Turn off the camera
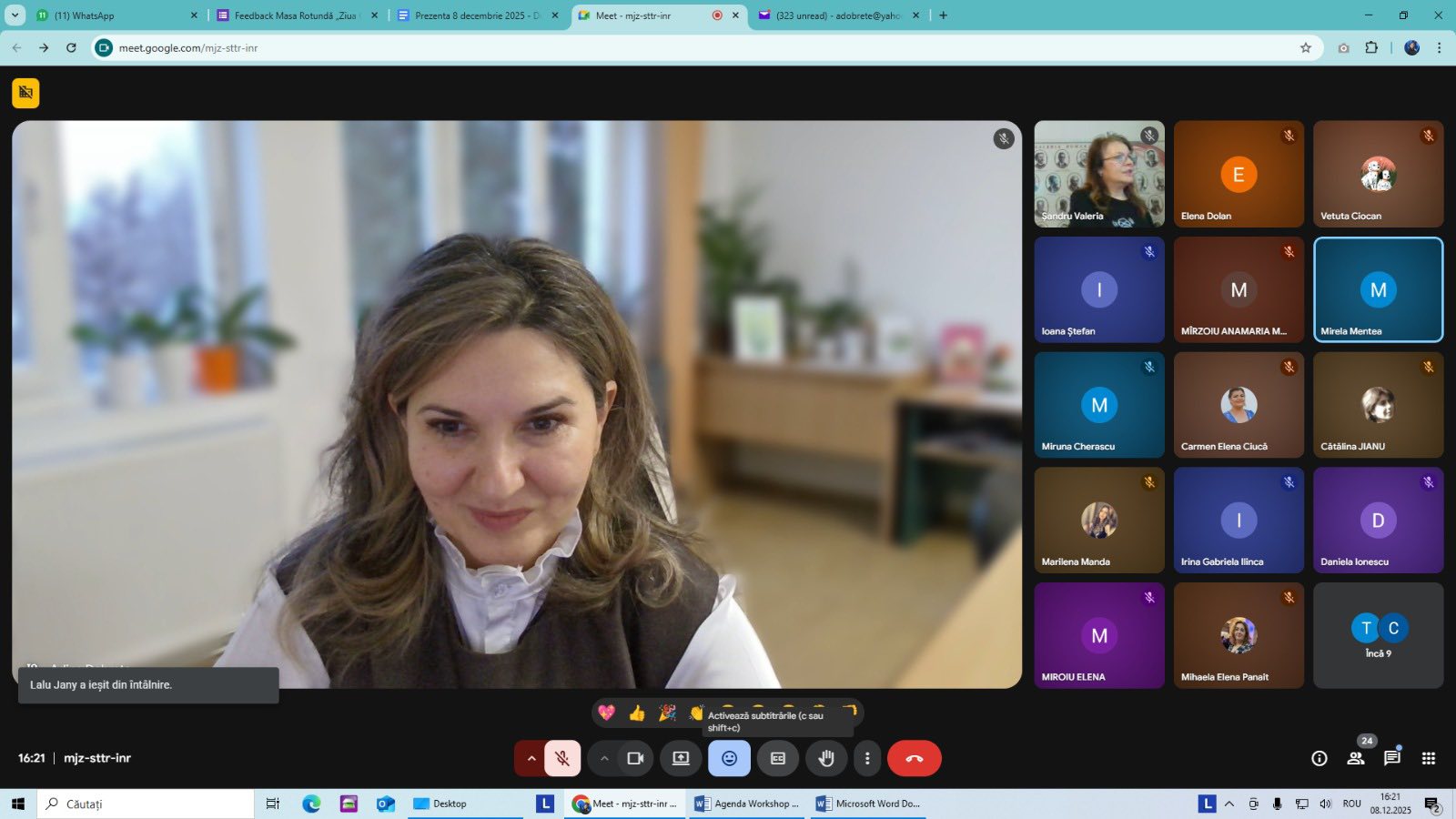Image resolution: width=1456 pixels, height=819 pixels. (635, 758)
